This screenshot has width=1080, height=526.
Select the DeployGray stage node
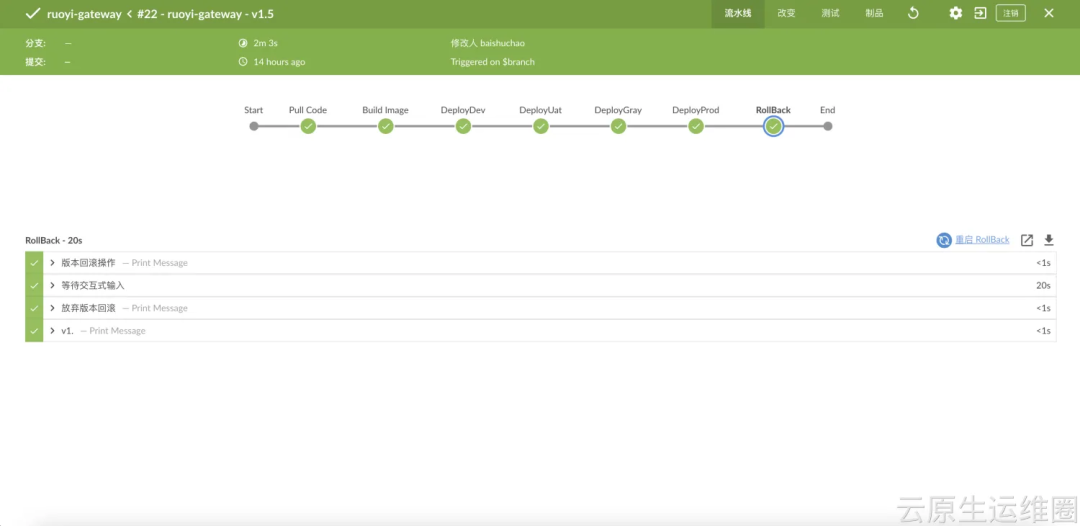pos(619,126)
